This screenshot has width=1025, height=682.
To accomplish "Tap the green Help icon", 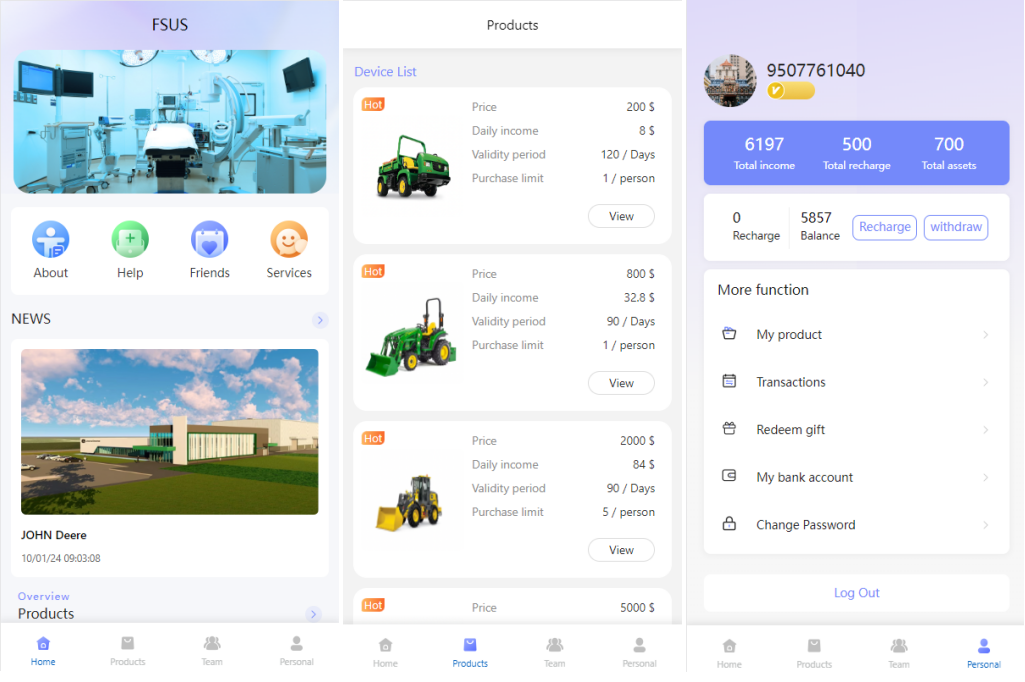I will tap(130, 239).
